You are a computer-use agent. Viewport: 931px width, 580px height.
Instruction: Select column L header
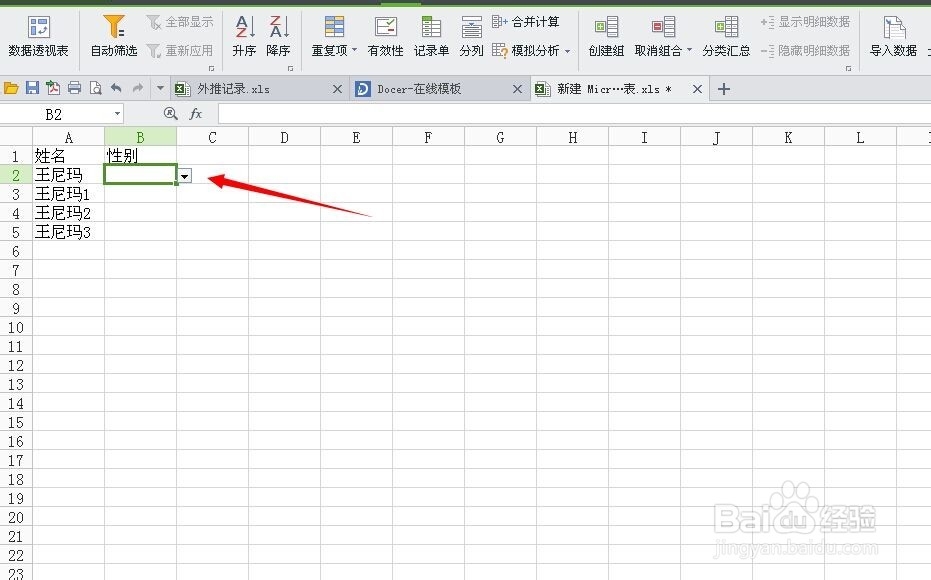[x=860, y=138]
